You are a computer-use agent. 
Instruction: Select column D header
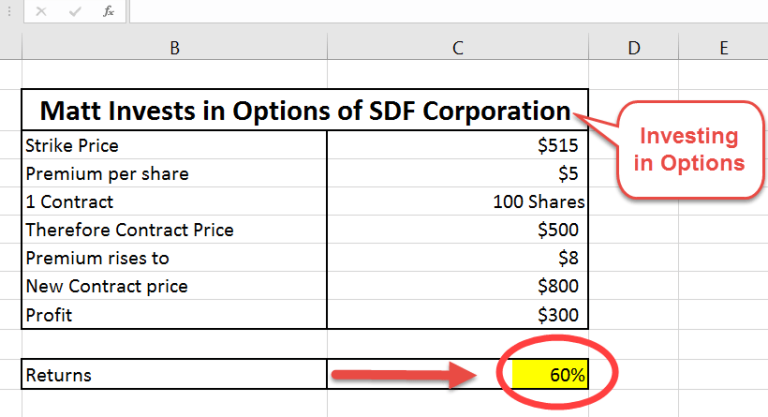633,48
